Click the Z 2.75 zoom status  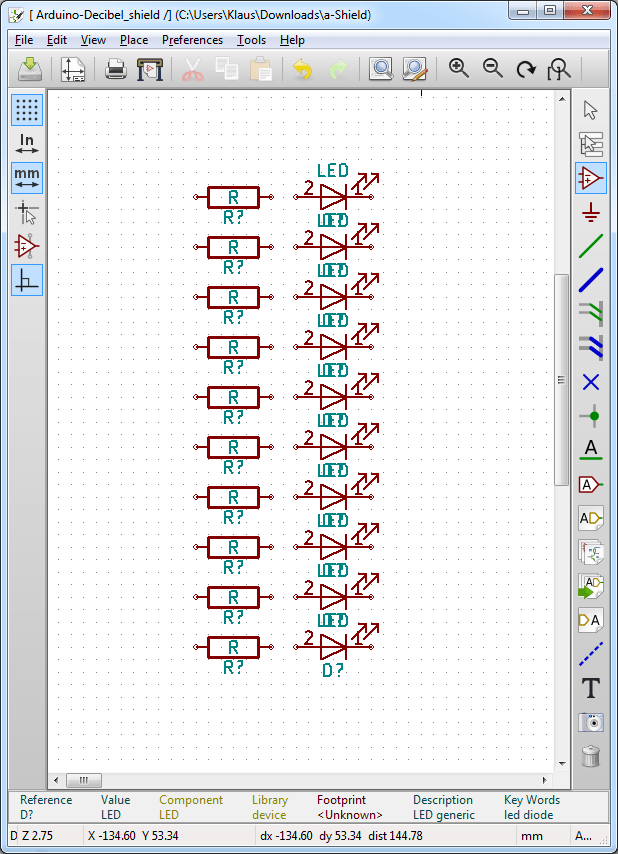pyautogui.click(x=37, y=836)
